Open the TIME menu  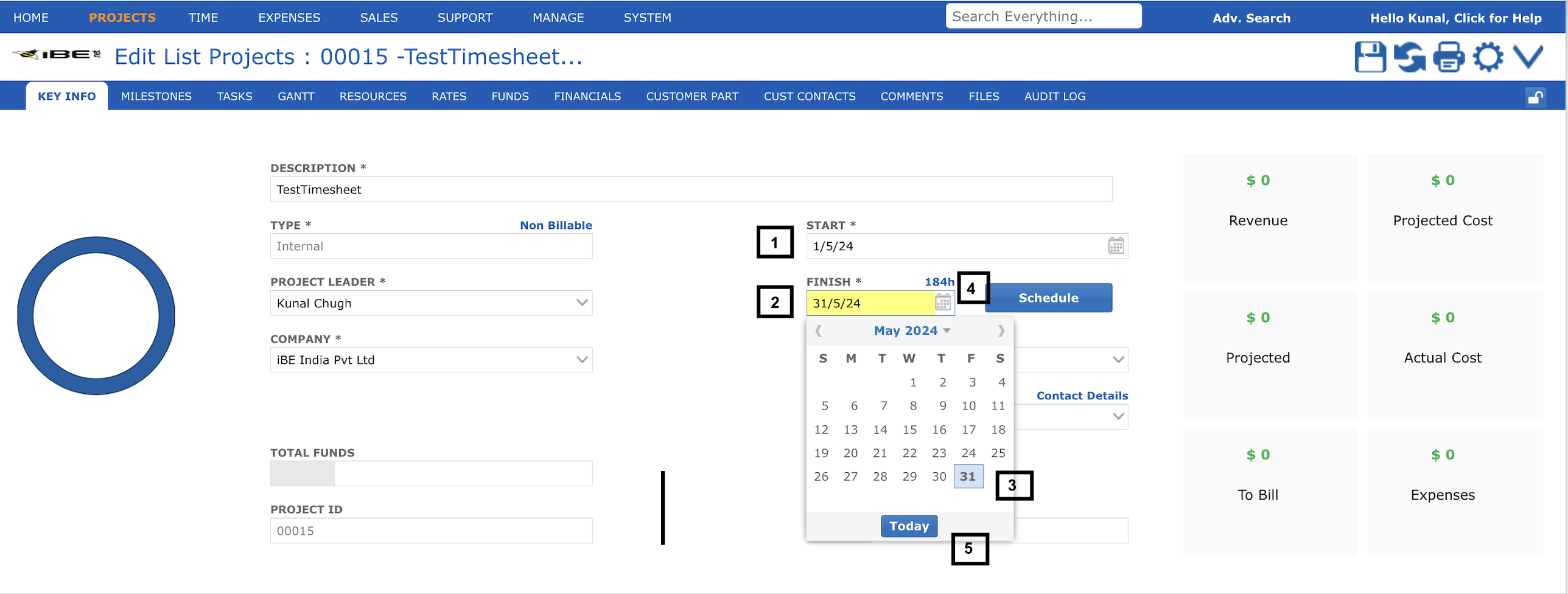[203, 18]
